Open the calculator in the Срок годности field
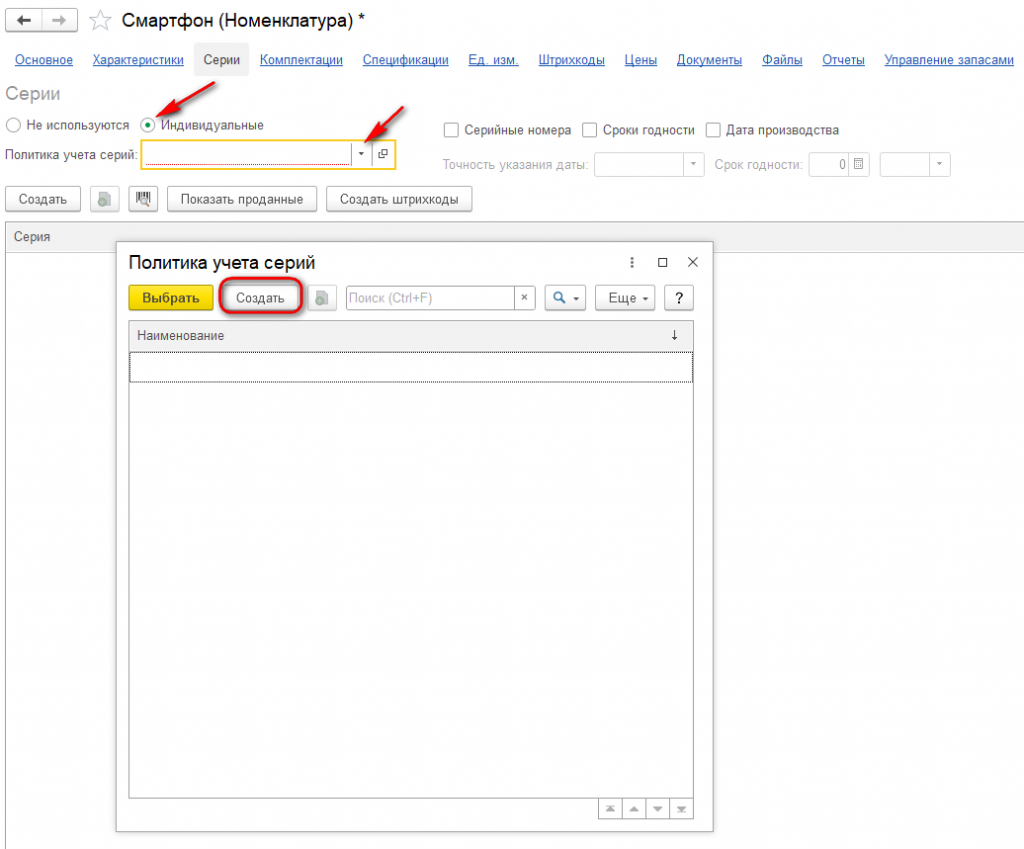1024x849 pixels. 859,164
